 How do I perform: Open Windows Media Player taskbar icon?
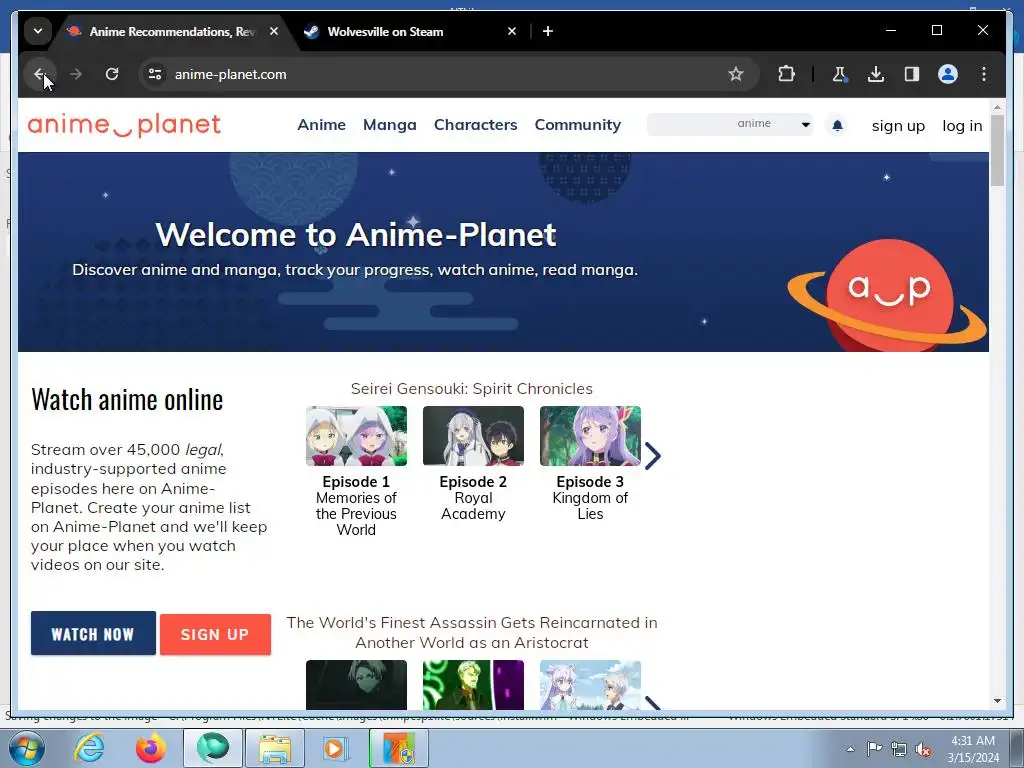334,748
